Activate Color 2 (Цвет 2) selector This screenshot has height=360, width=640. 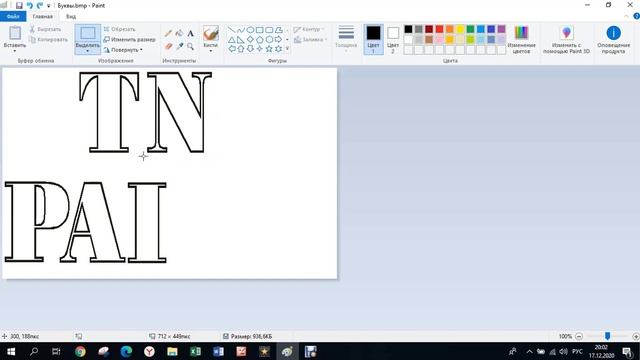(393, 39)
